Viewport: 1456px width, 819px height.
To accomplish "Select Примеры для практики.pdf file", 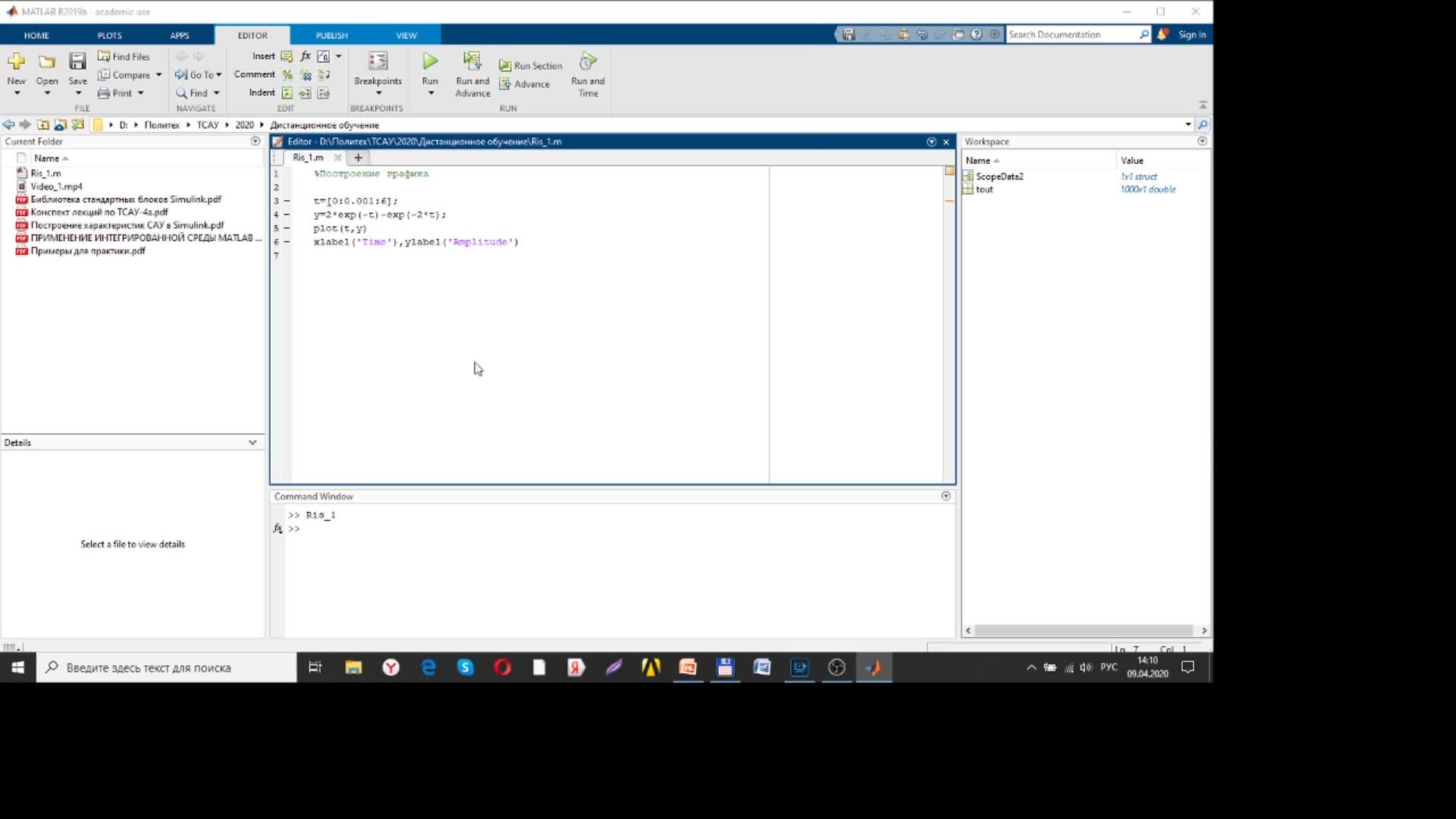I will point(87,250).
